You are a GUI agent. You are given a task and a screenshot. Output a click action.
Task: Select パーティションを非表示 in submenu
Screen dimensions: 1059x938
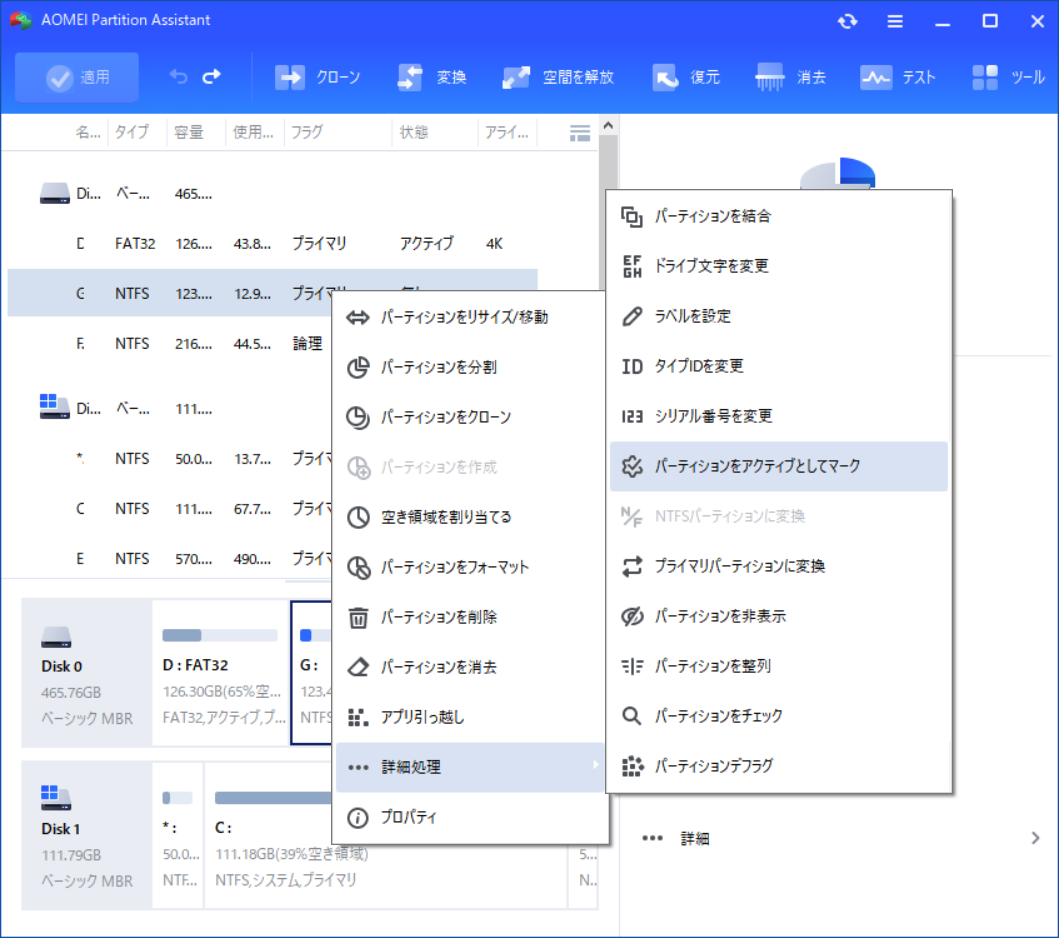(779, 616)
